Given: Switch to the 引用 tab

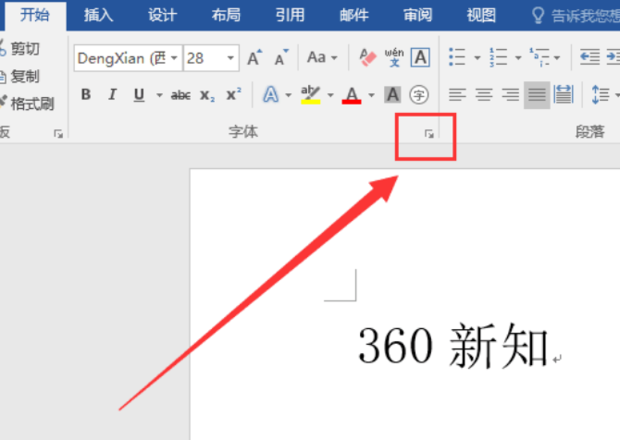Looking at the screenshot, I should pyautogui.click(x=290, y=15).
